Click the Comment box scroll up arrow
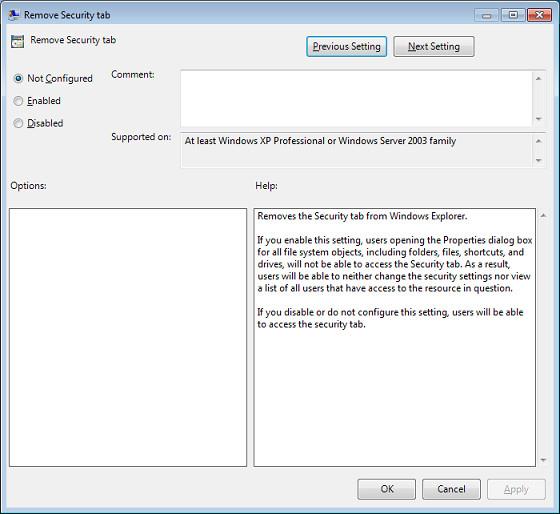The width and height of the screenshot is (560, 514). (x=539, y=78)
